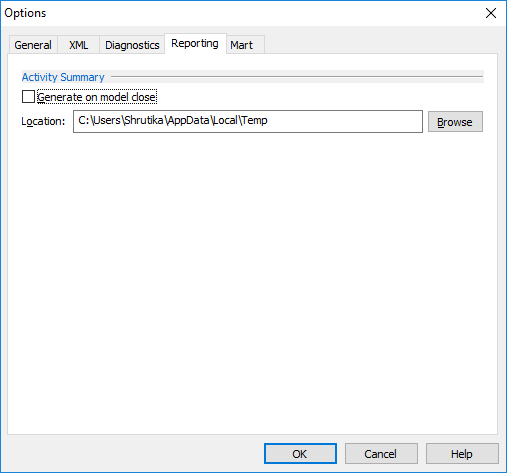Switch to the General tab
The width and height of the screenshot is (507, 473).
pos(33,45)
